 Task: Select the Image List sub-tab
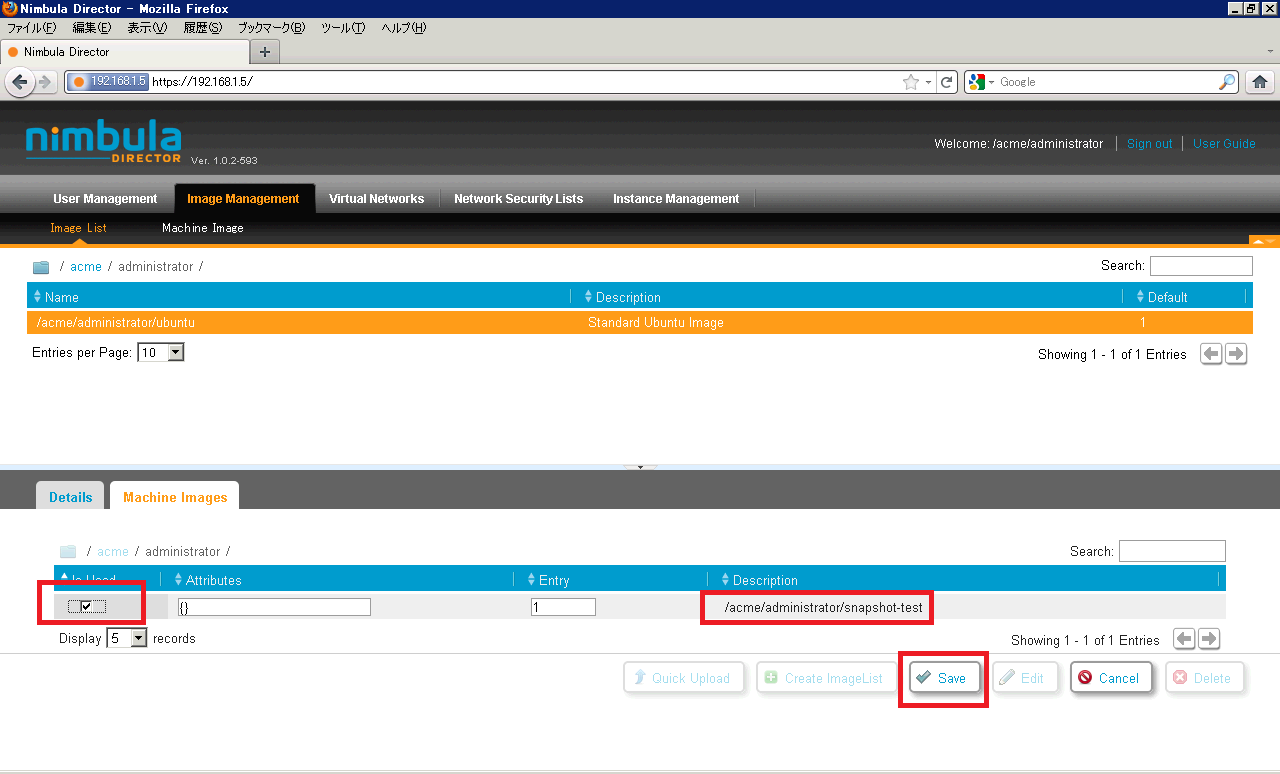tap(78, 228)
